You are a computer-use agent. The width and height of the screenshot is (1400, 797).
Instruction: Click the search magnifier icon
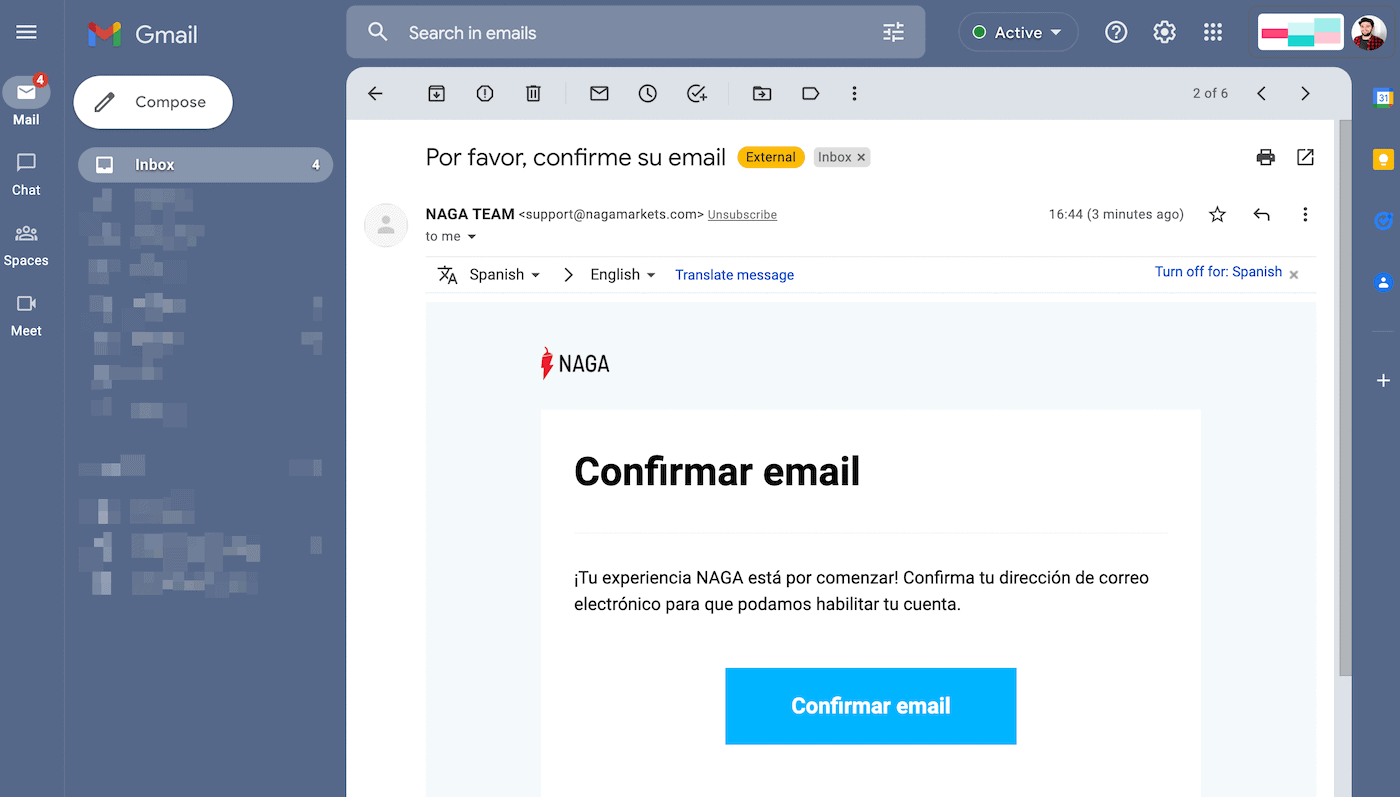click(x=377, y=33)
